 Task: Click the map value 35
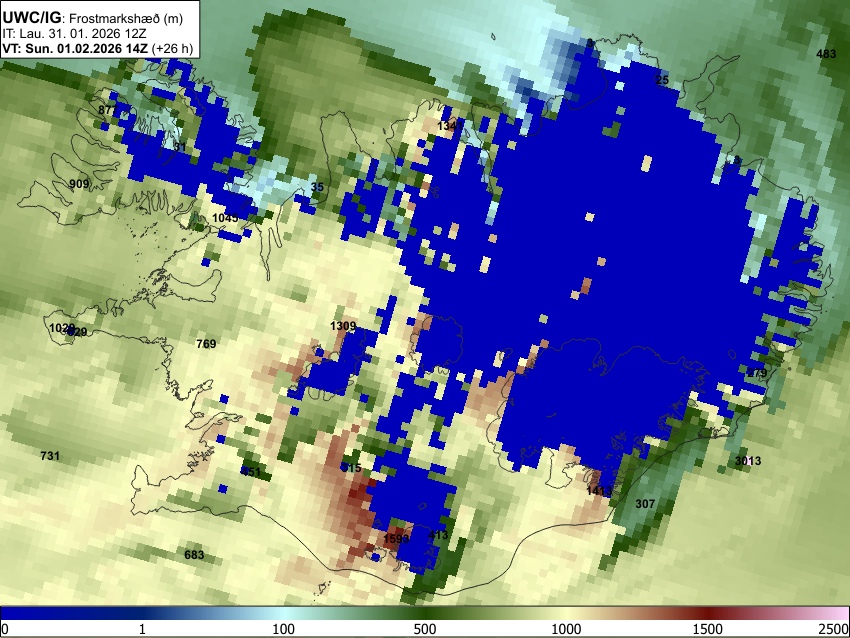click(317, 187)
